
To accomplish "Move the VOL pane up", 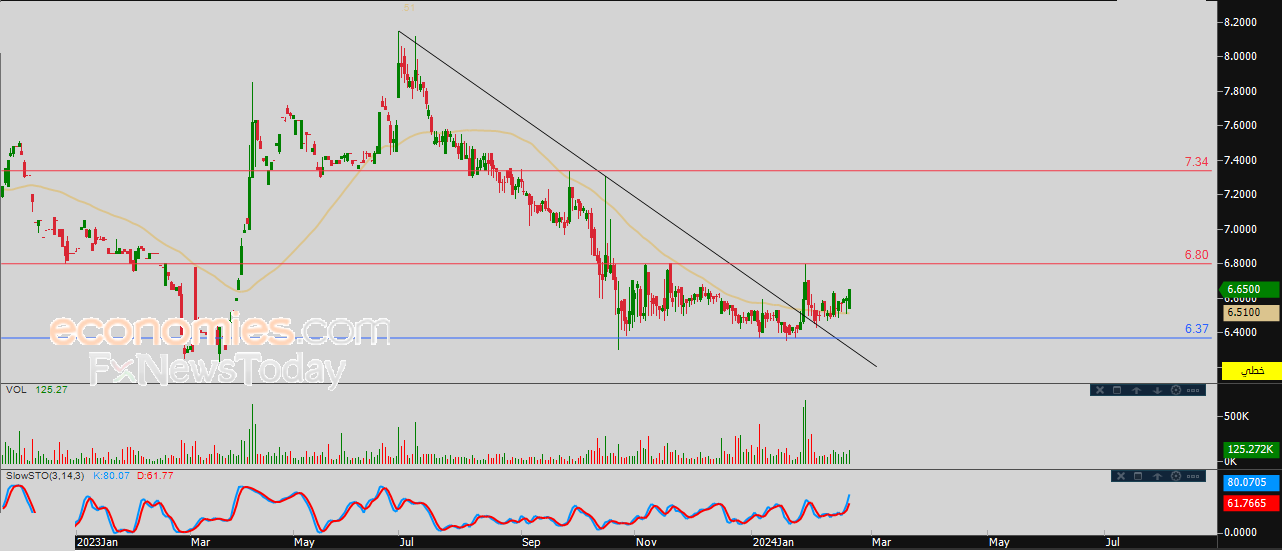I will (x=1137, y=390).
